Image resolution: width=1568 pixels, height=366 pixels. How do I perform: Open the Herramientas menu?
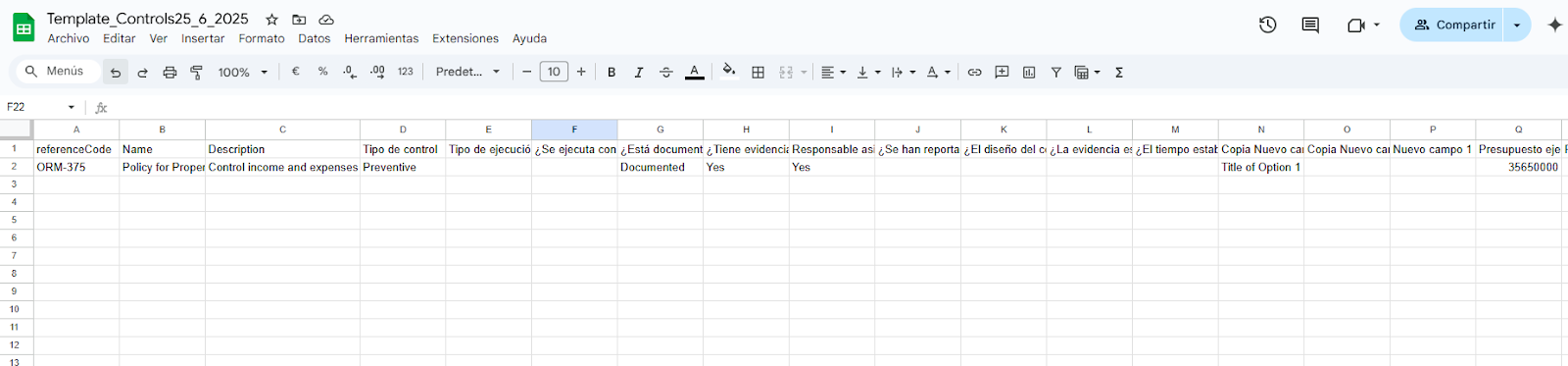click(381, 38)
